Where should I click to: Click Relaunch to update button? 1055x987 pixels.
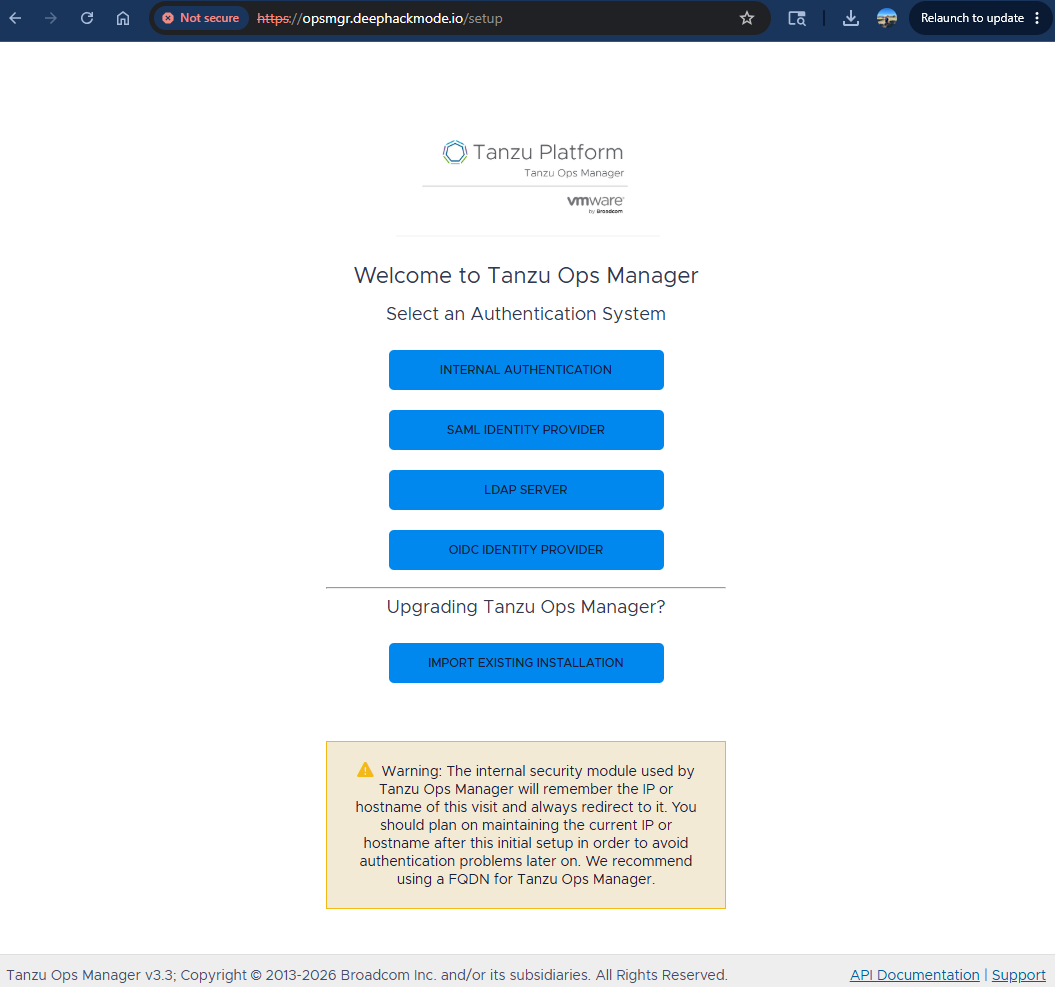972,18
